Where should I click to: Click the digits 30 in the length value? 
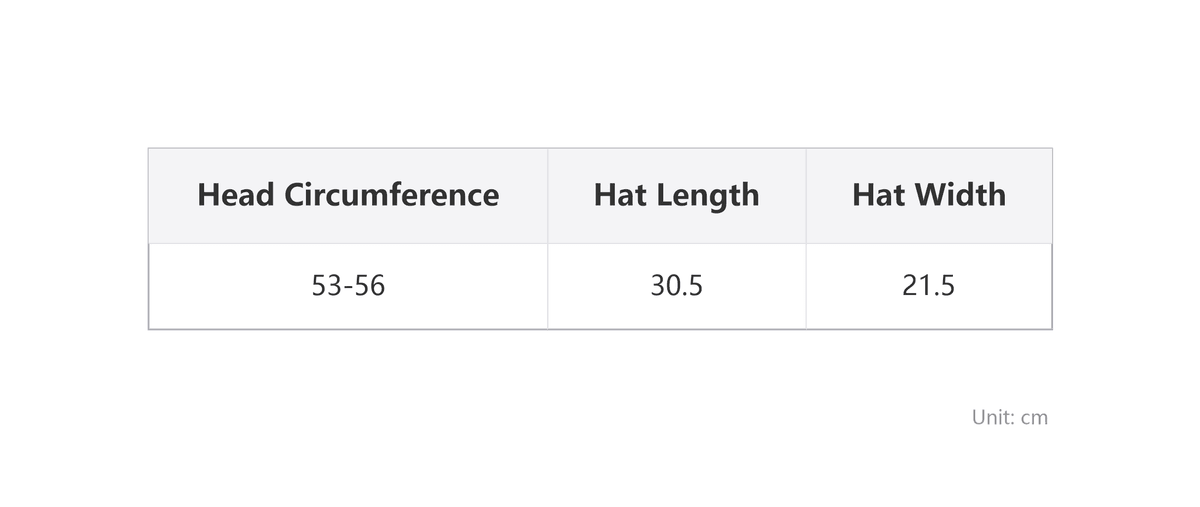[664, 286]
